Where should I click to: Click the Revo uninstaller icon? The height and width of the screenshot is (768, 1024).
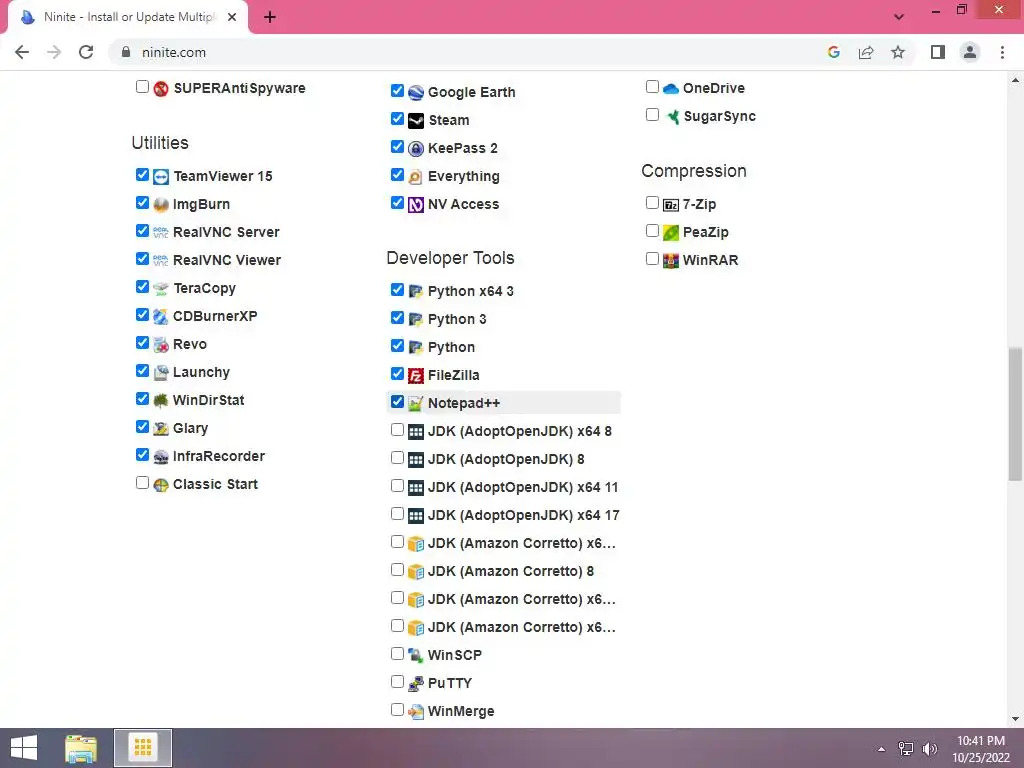coord(161,345)
